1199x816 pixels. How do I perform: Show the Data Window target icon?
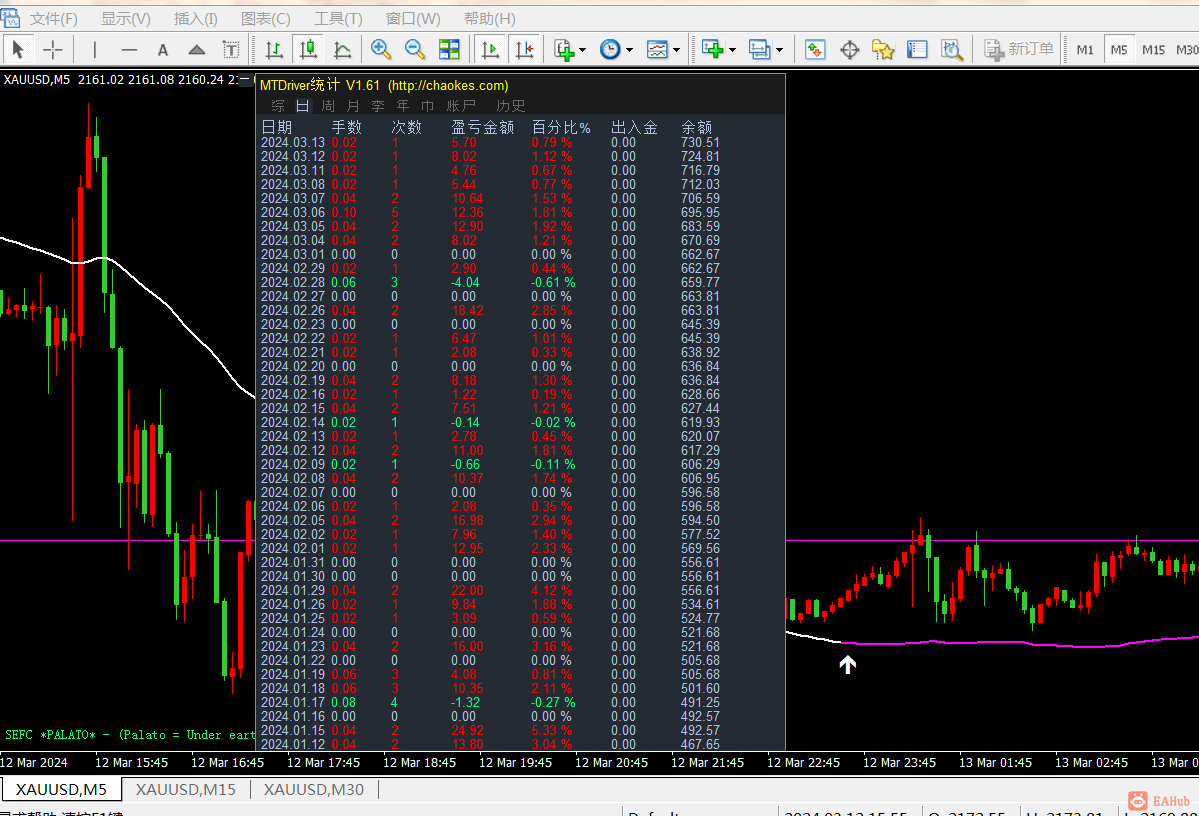pos(850,50)
